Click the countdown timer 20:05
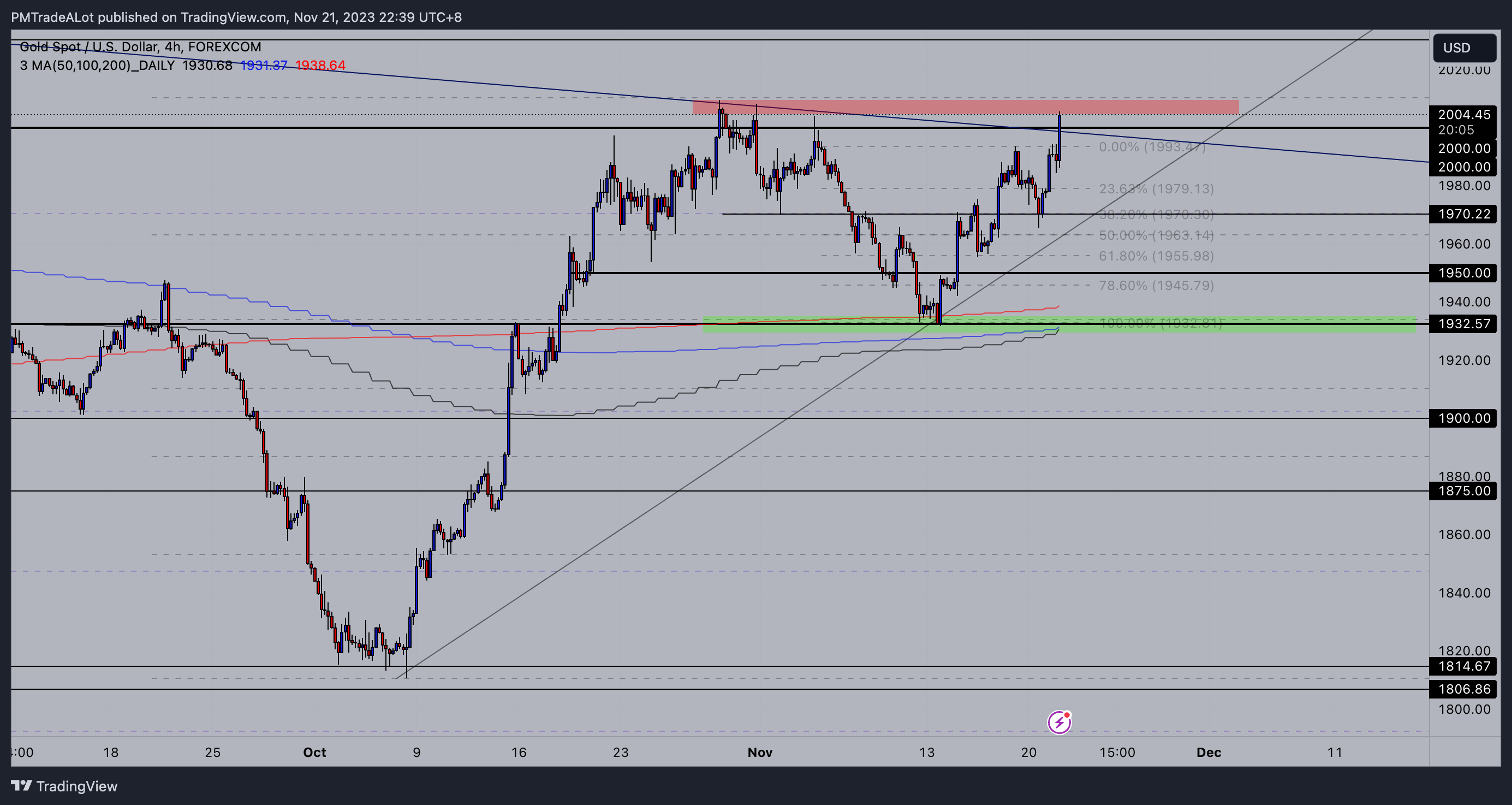This screenshot has height=805, width=1512. coord(1456,130)
